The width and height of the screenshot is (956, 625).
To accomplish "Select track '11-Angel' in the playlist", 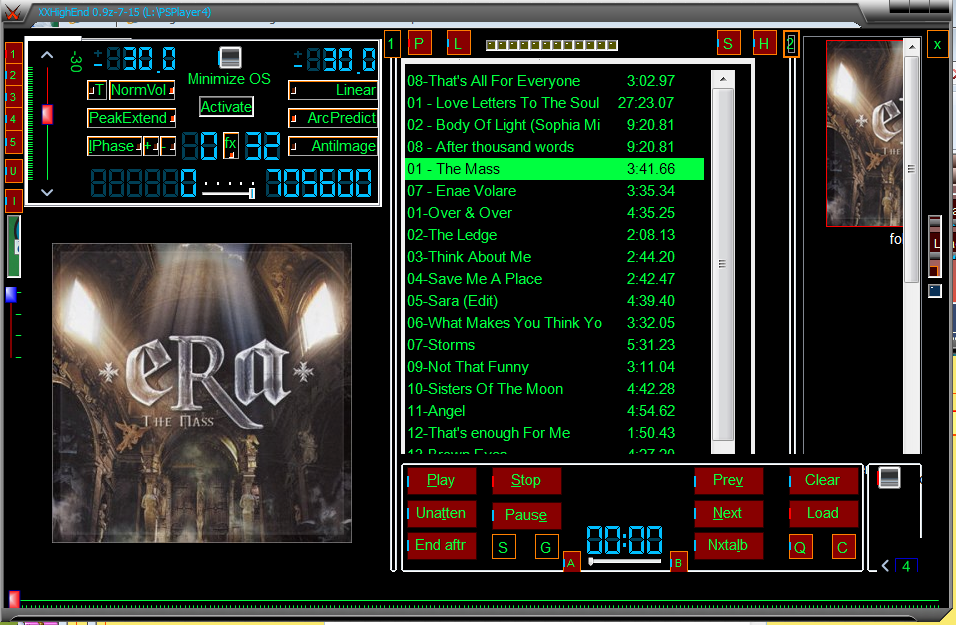I will pyautogui.click(x=554, y=411).
